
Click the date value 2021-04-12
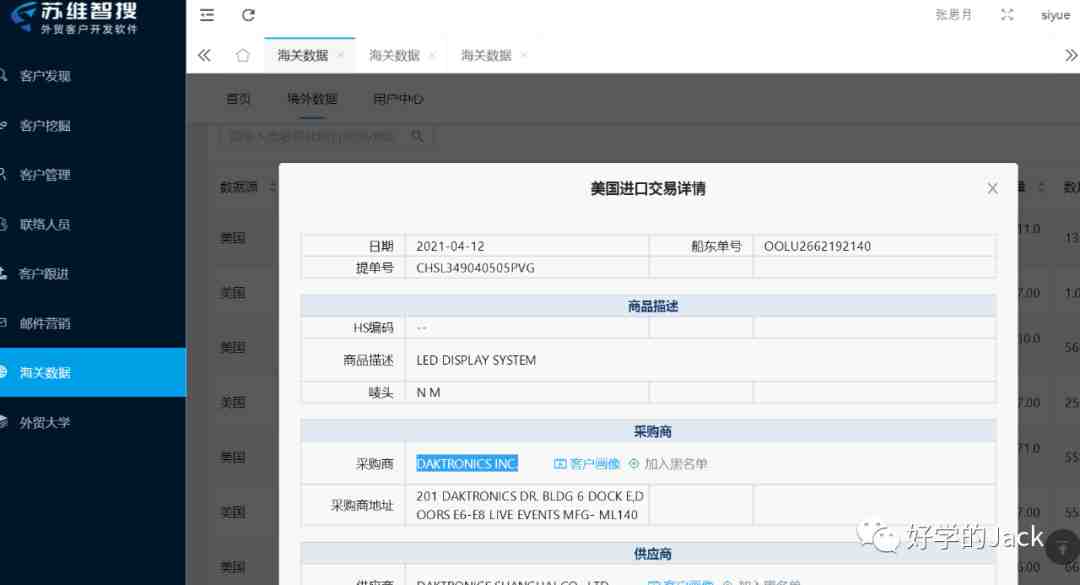(450, 246)
